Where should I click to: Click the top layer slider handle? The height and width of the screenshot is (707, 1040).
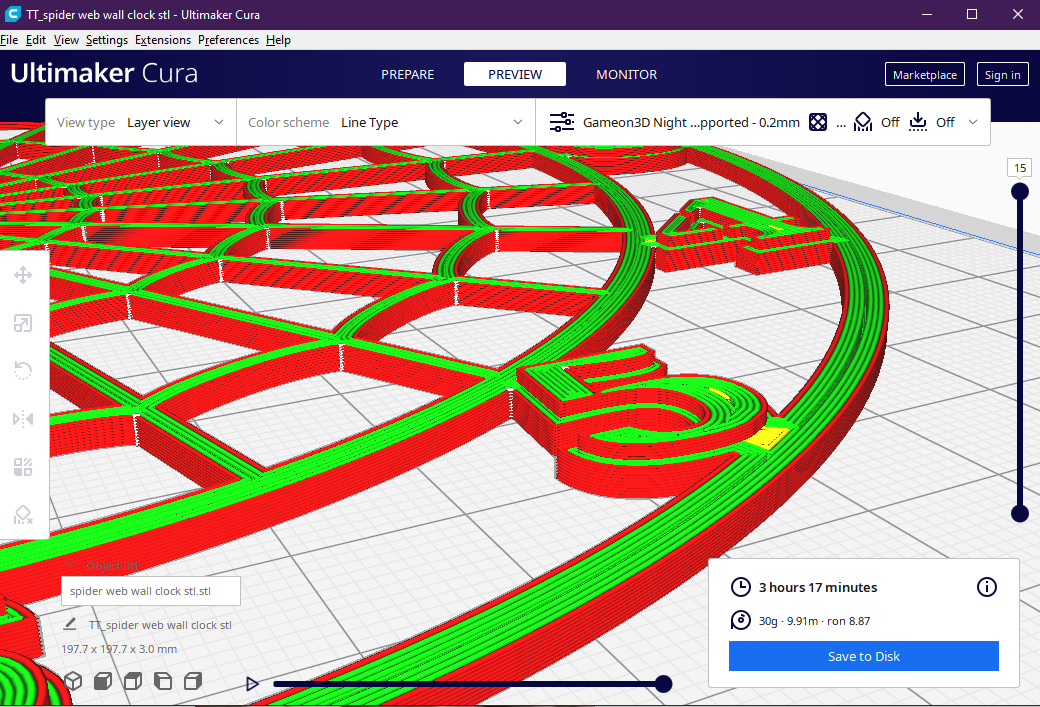(1019, 192)
